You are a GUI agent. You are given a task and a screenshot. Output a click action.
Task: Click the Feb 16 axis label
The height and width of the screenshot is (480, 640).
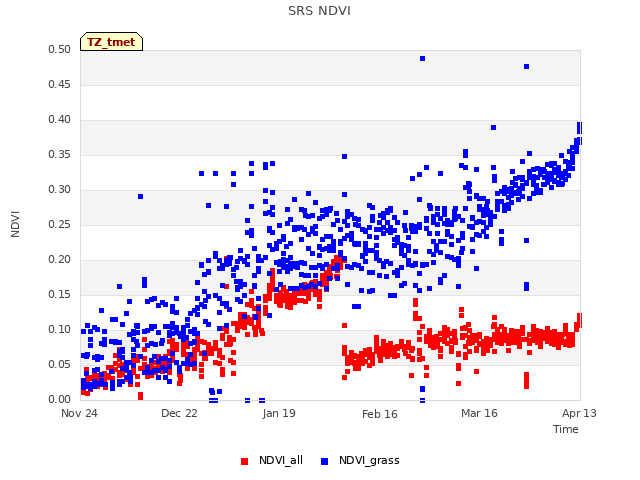pyautogui.click(x=380, y=414)
